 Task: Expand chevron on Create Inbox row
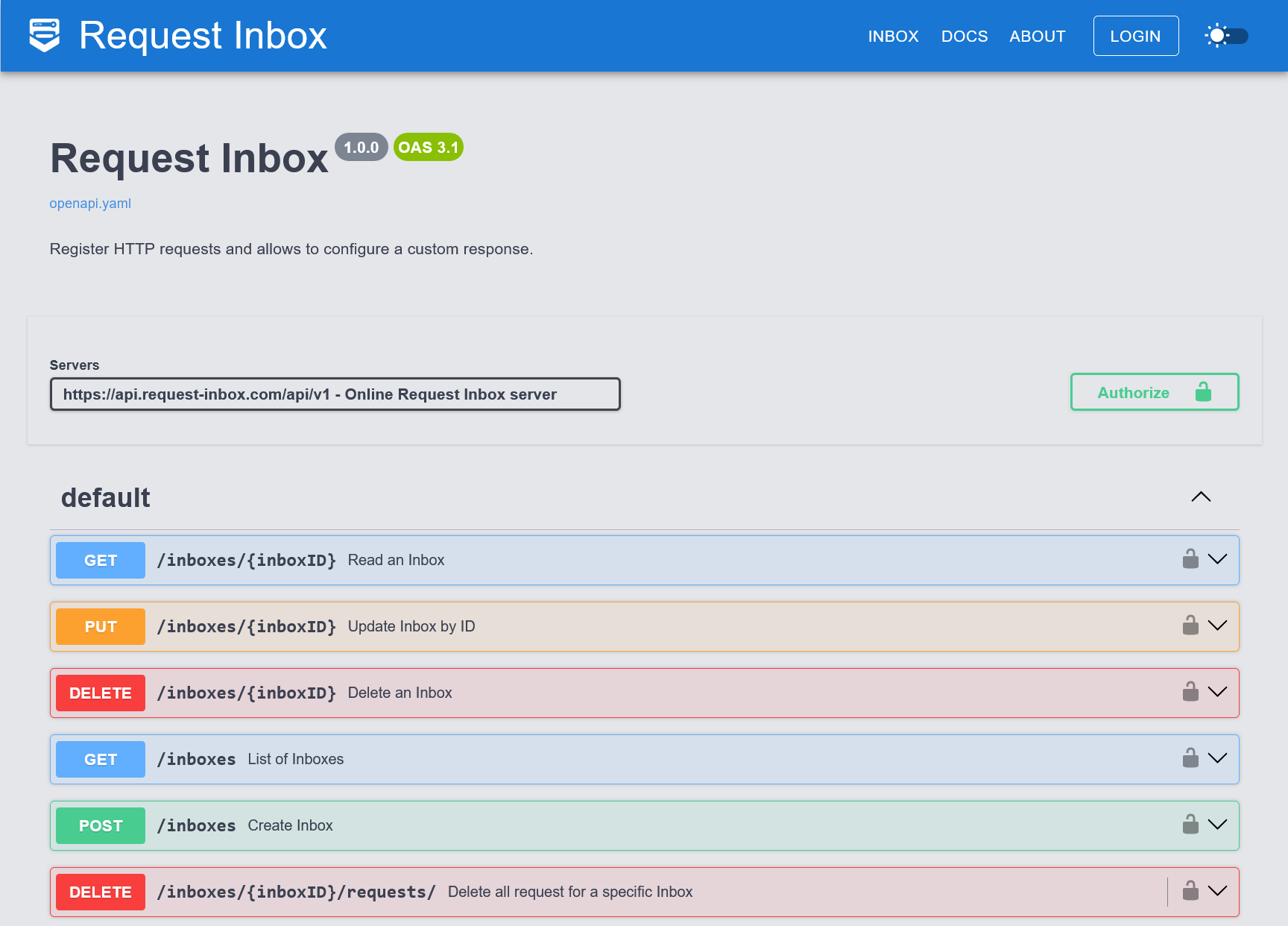(x=1217, y=825)
